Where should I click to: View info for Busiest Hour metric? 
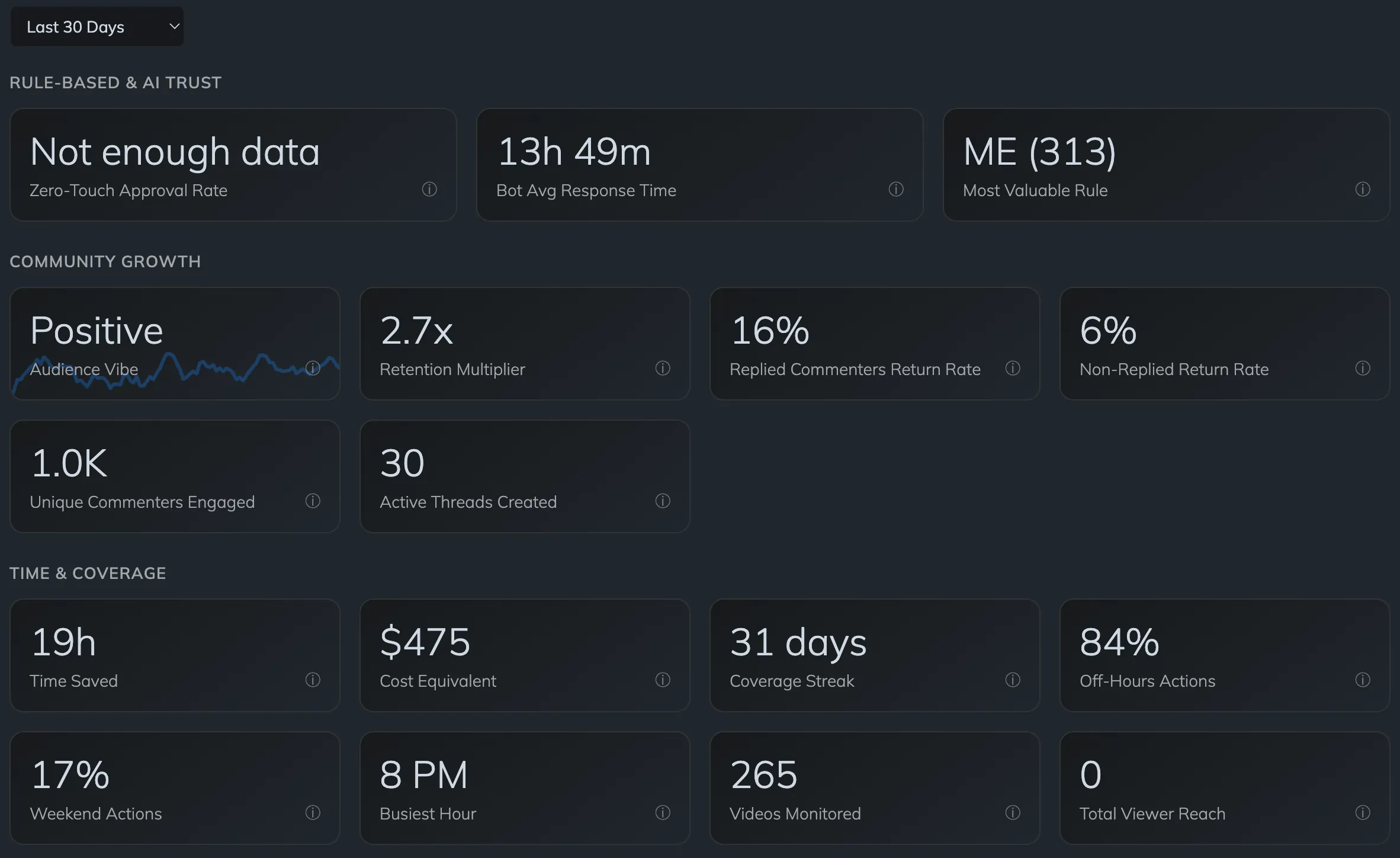pos(663,813)
